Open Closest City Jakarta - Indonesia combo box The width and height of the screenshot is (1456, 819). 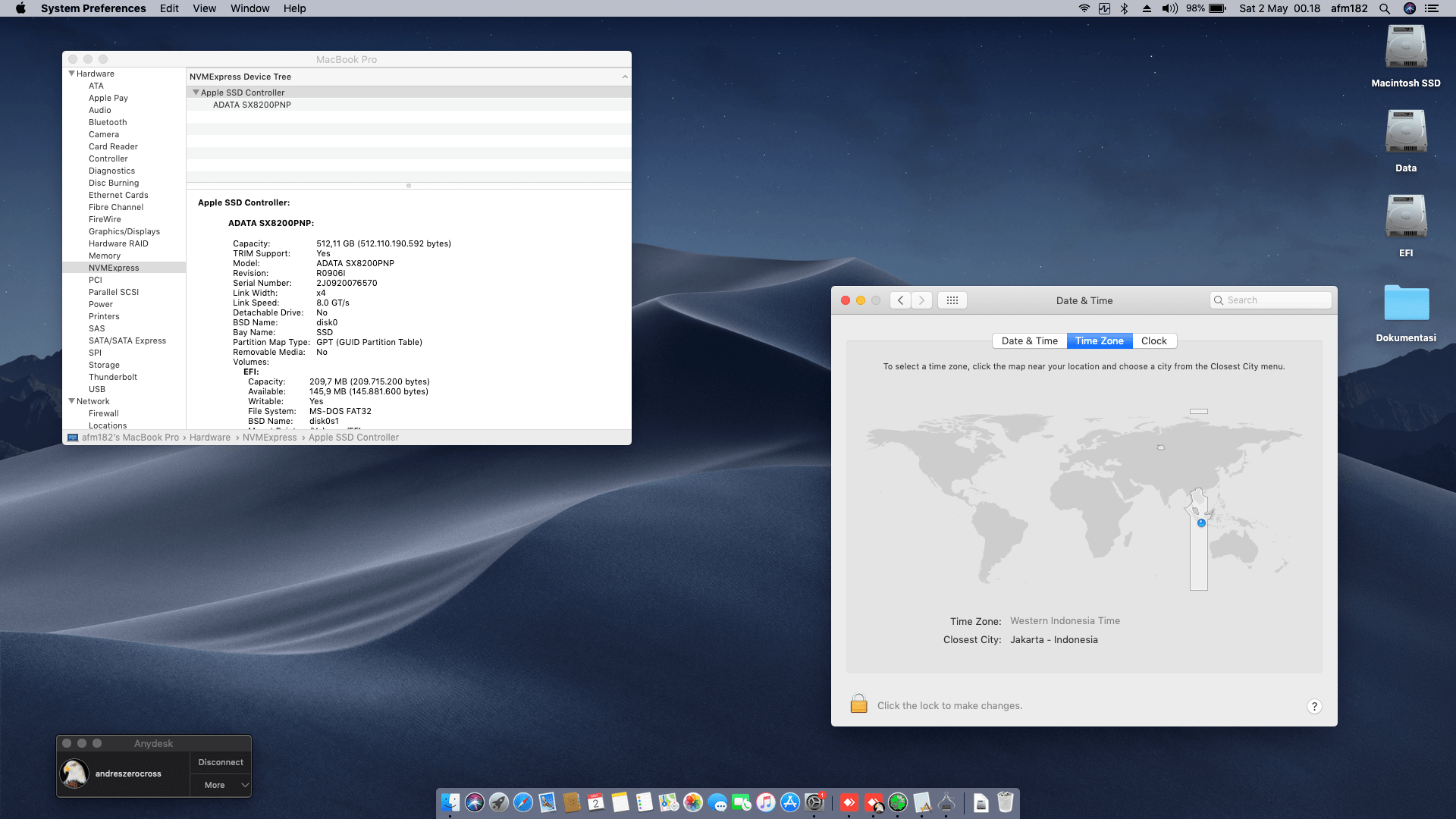tap(1054, 639)
